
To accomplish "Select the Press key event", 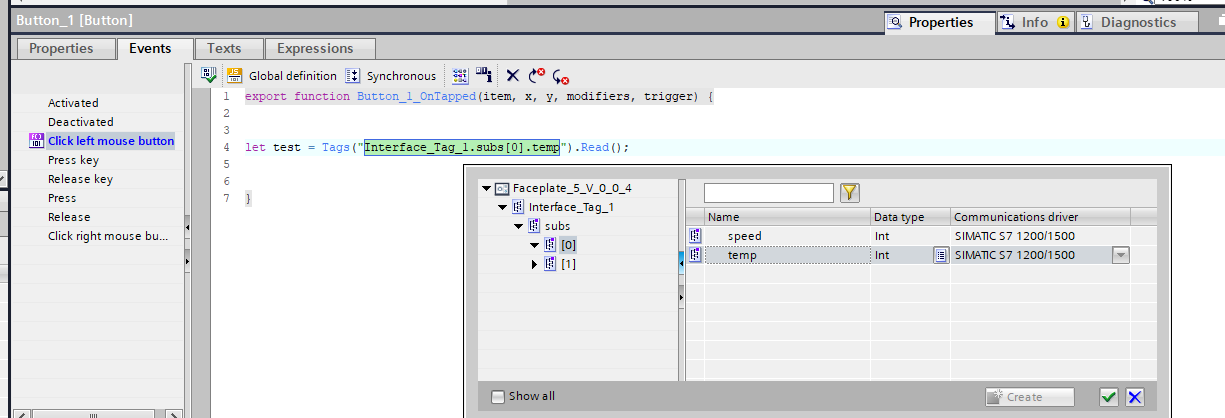I will [73, 160].
